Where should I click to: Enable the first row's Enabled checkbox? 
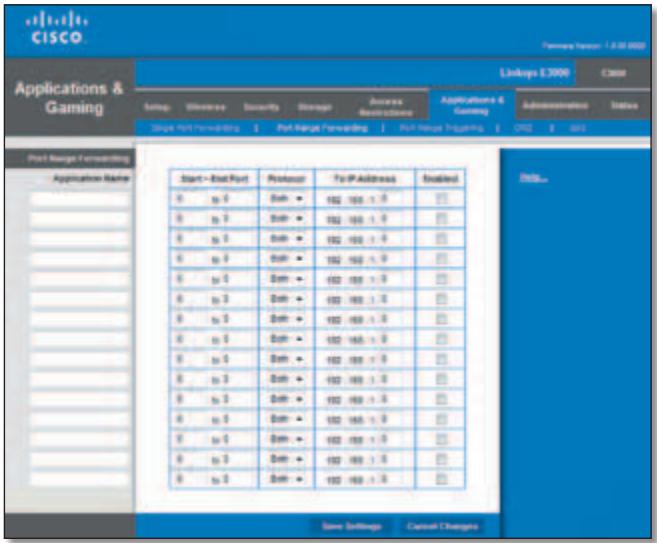(x=441, y=199)
